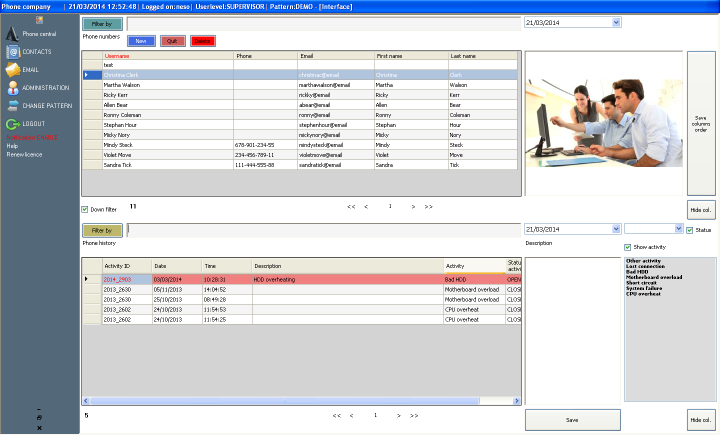Click the blue New button

tap(141, 41)
